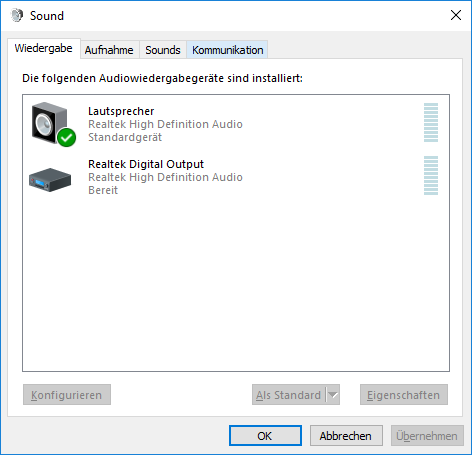This screenshot has height=455, width=472.
Task: Close the Sound dialog window
Action: [x=456, y=15]
